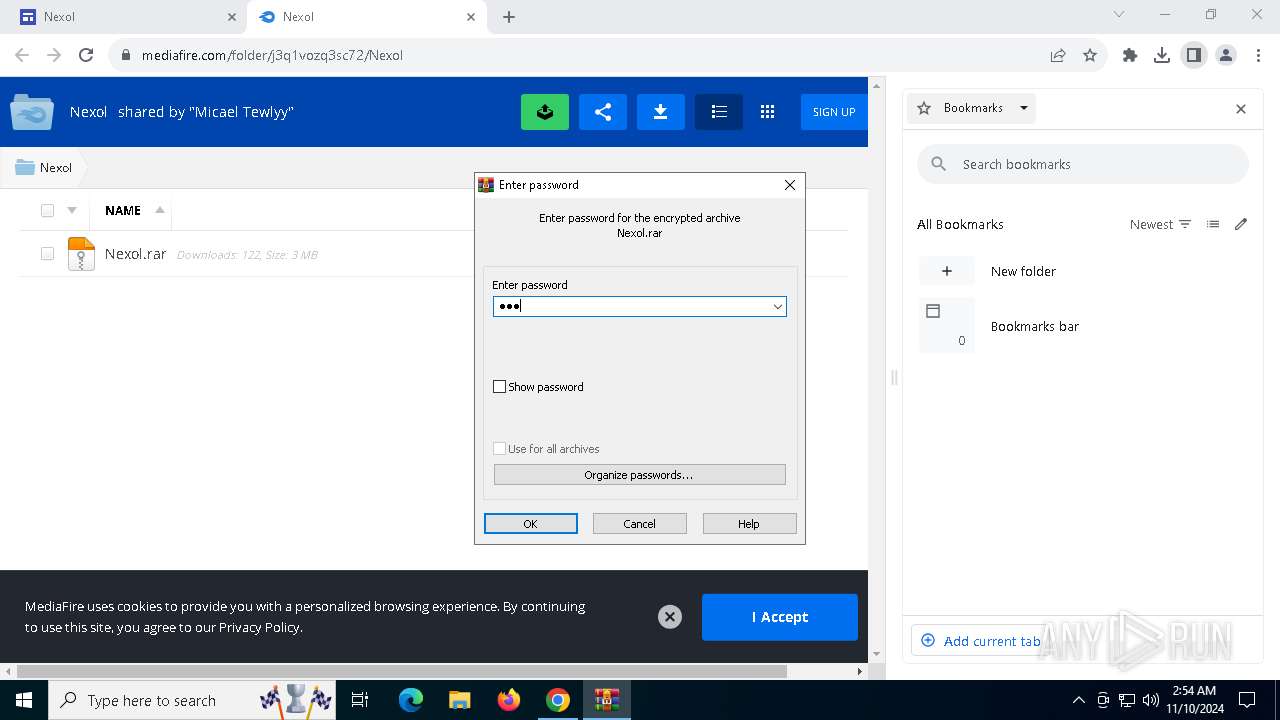Open the selection options arrow beside the checkbox
Image resolution: width=1280 pixels, height=720 pixels.
72,210
